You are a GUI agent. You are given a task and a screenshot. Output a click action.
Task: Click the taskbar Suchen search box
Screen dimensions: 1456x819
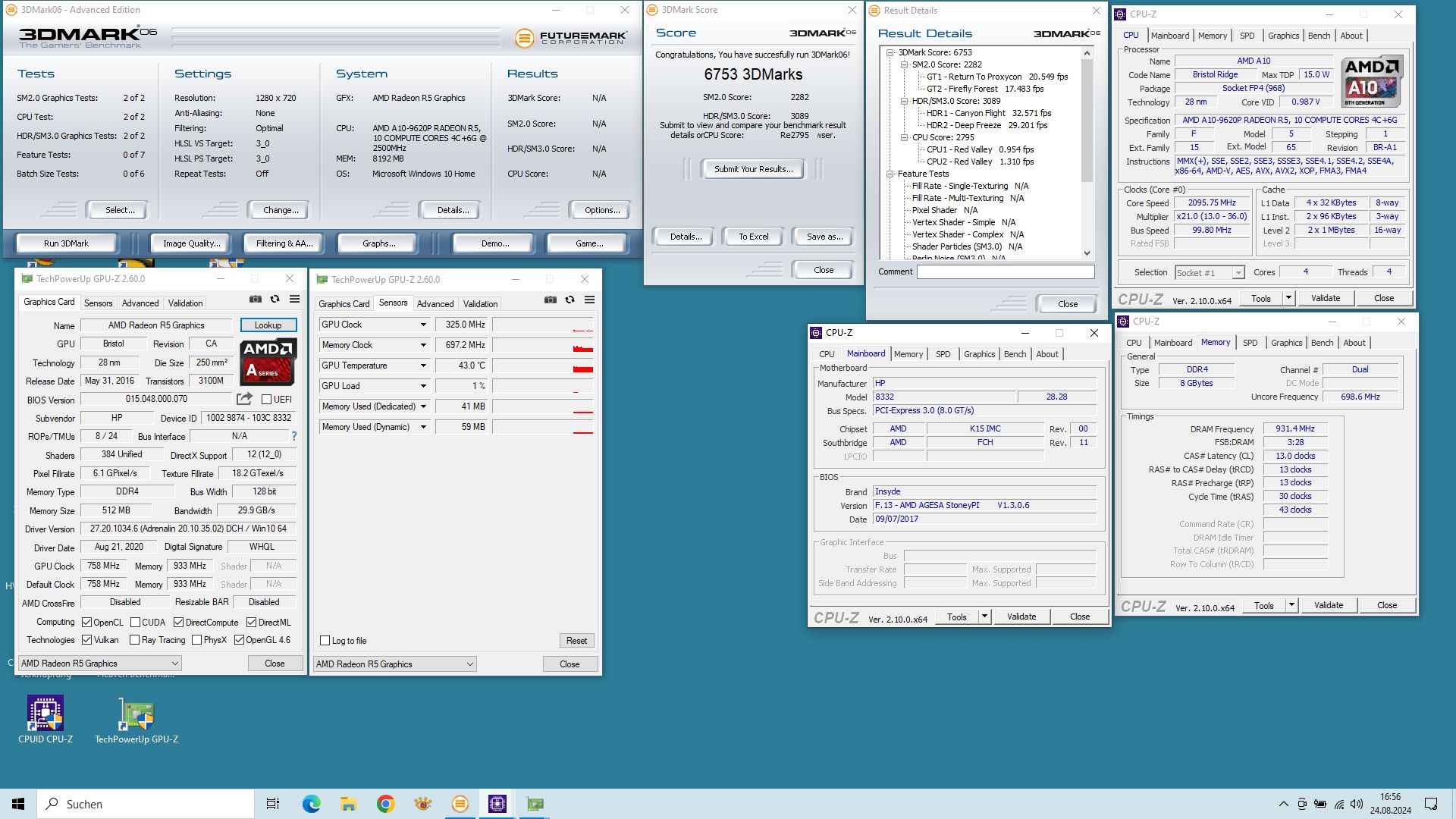click(146, 804)
